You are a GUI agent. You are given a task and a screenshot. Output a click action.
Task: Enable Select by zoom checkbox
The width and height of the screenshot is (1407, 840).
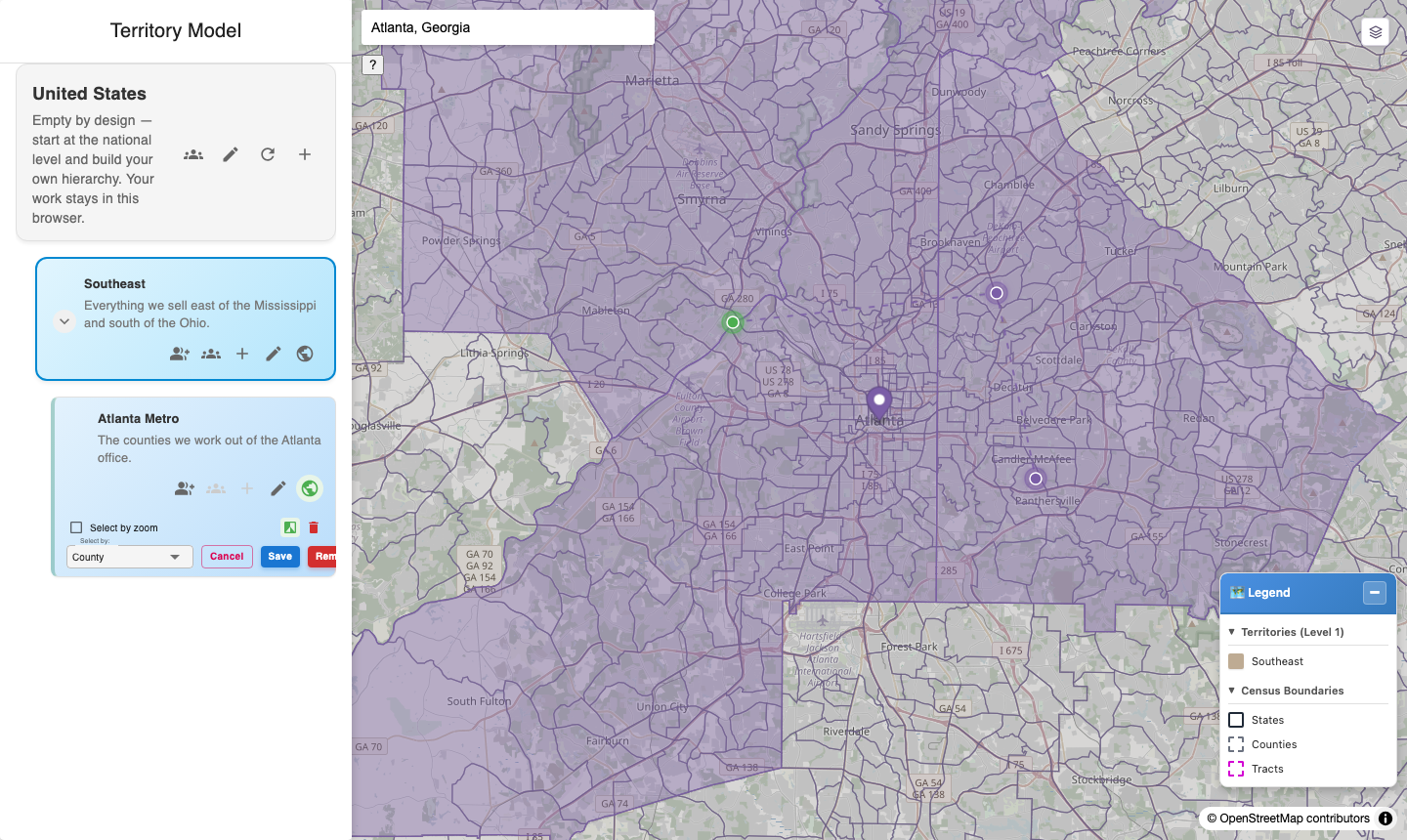coord(76,527)
